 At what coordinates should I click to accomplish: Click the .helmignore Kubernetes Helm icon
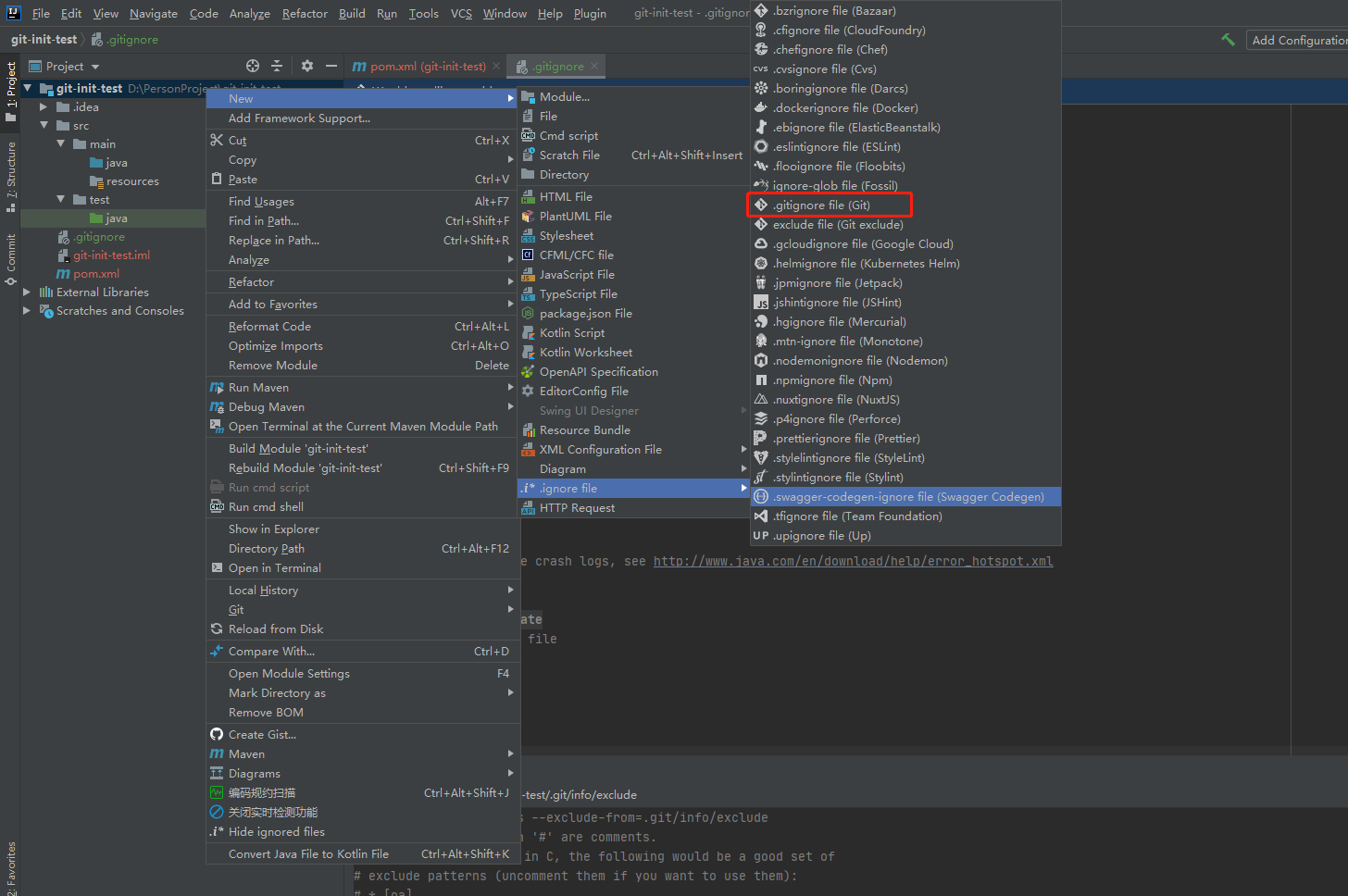pos(761,263)
